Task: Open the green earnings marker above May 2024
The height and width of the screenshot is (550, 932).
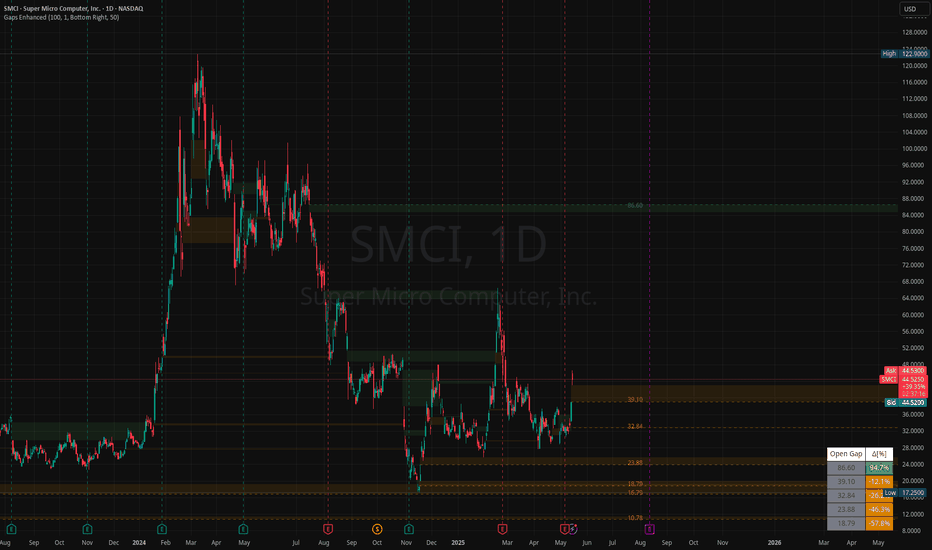Action: pyautogui.click(x=243, y=529)
